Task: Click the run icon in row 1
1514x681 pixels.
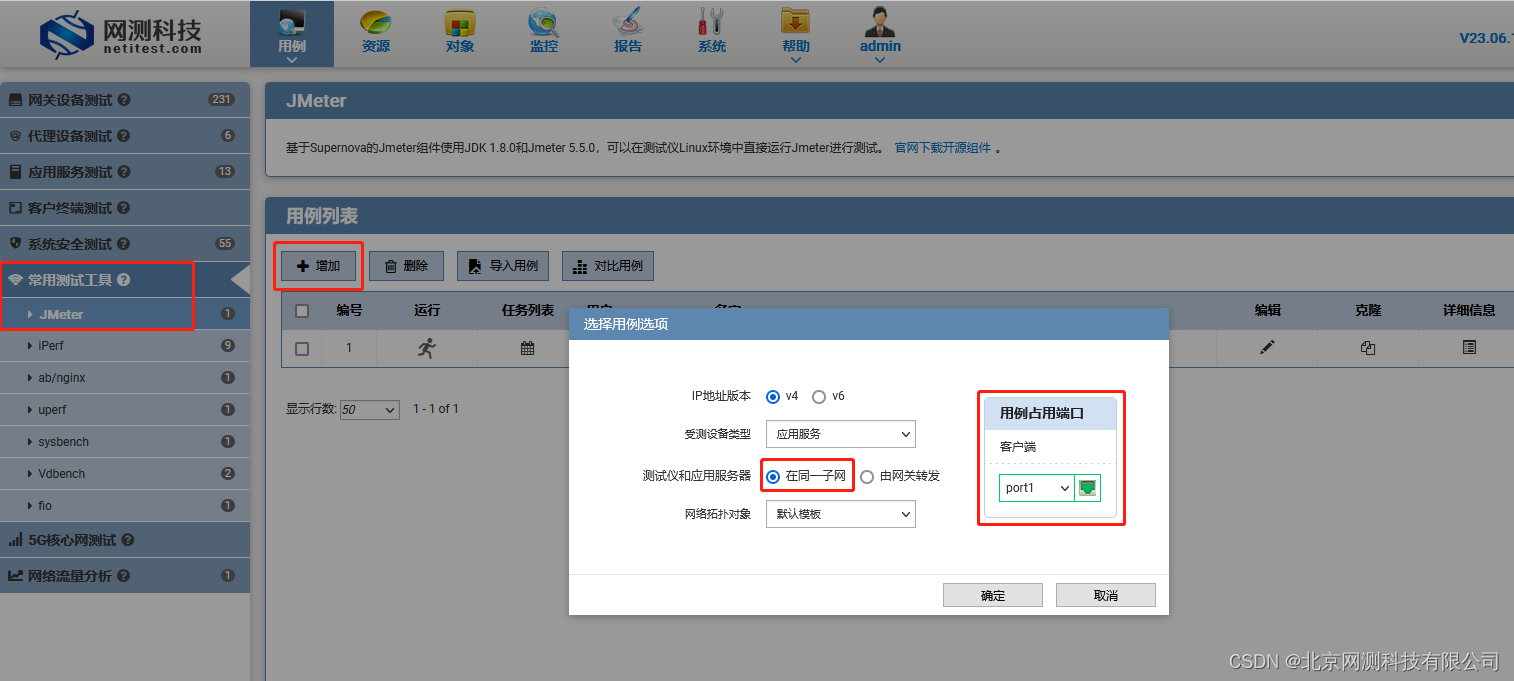Action: [x=427, y=348]
